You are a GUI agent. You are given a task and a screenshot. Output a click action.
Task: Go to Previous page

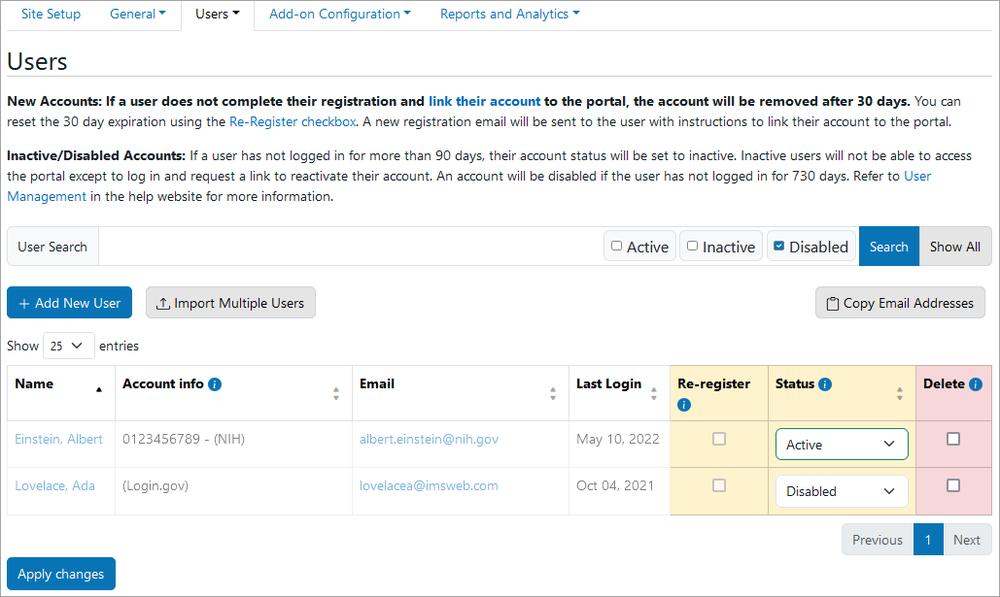click(x=877, y=540)
